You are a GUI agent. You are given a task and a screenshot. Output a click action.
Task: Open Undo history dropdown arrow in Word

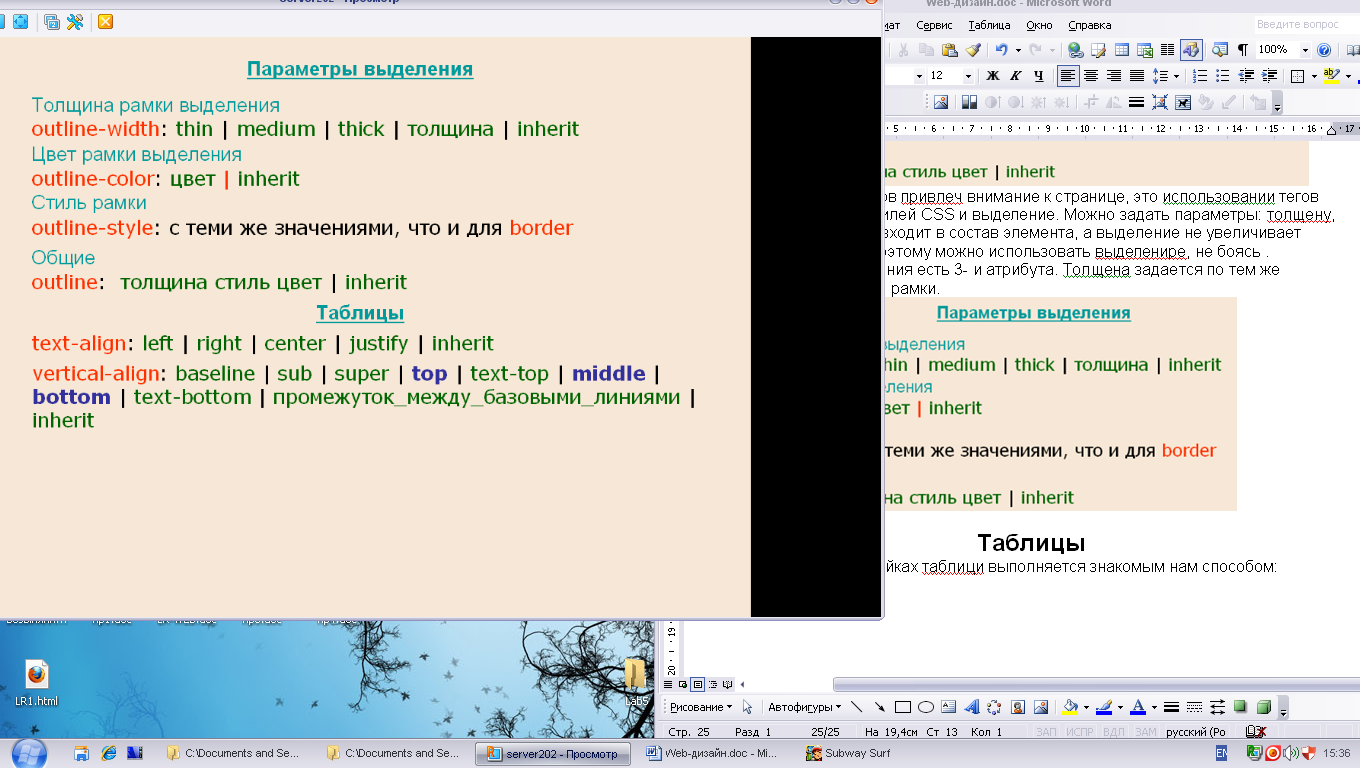[1017, 50]
